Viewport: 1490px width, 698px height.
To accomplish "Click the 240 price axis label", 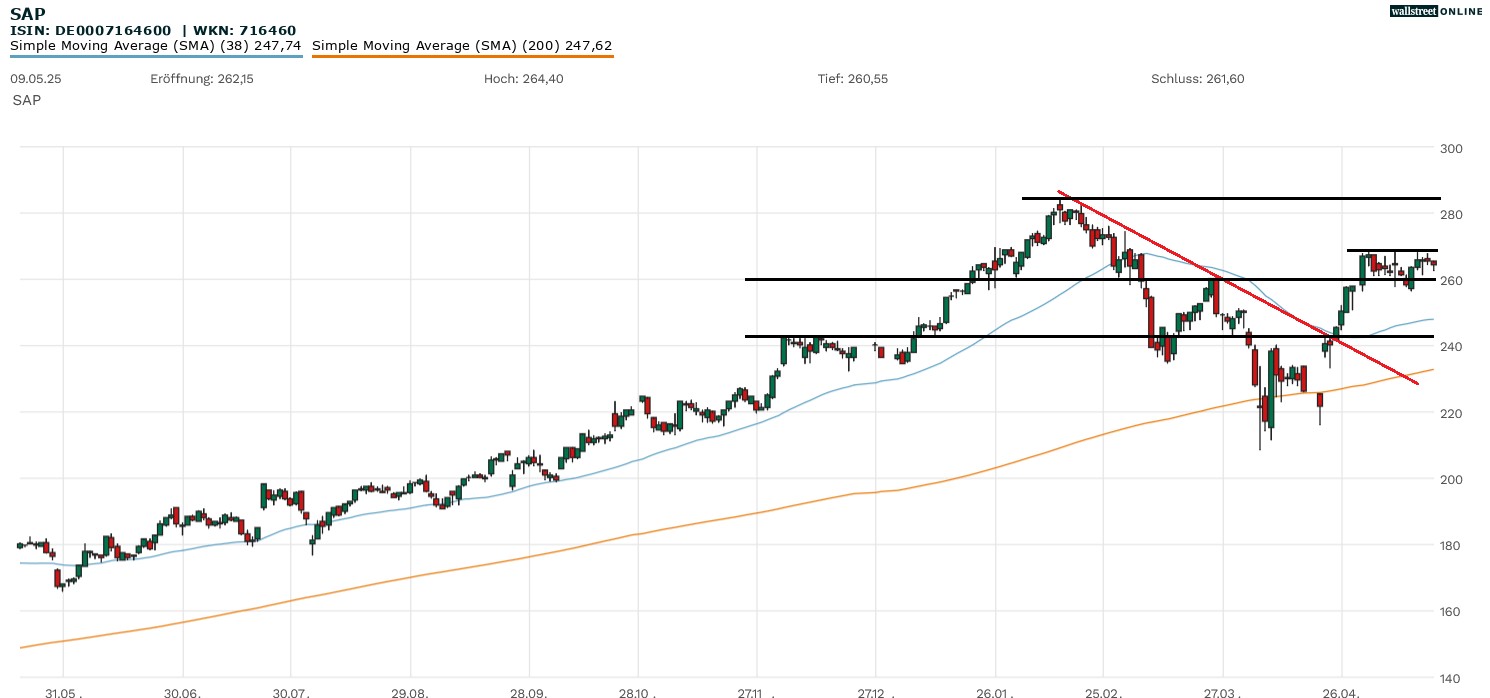I will [1451, 347].
